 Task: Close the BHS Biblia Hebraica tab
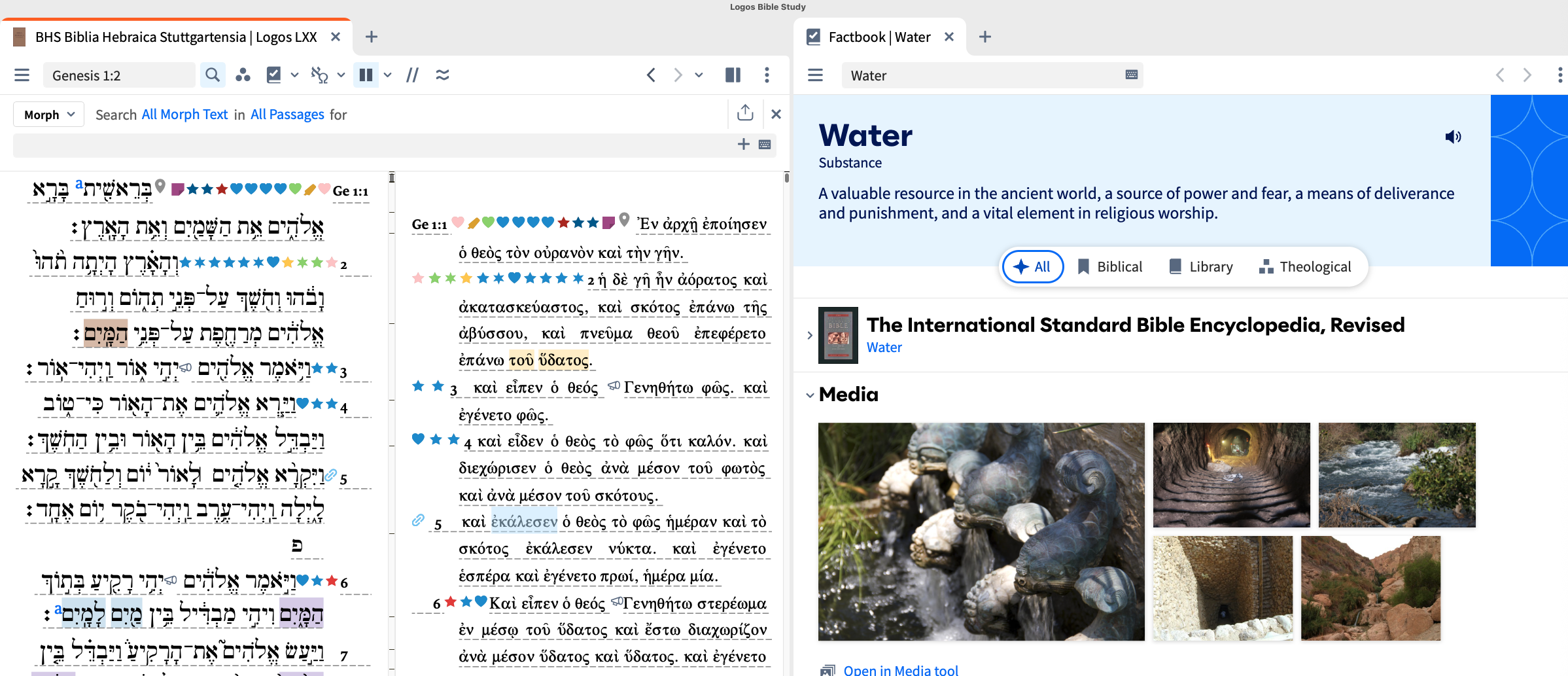[x=336, y=37]
